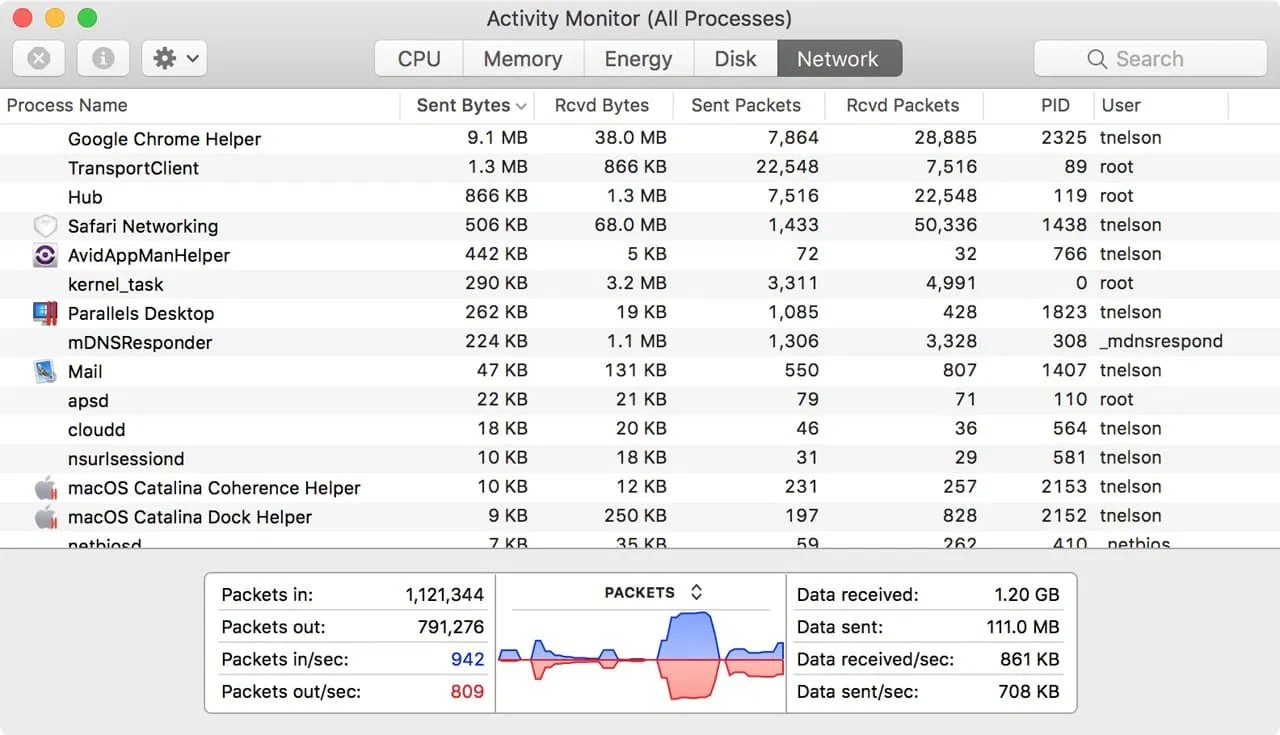1280x735 pixels.
Task: Click the magnifying glass in Search field
Action: pyautogui.click(x=1097, y=58)
